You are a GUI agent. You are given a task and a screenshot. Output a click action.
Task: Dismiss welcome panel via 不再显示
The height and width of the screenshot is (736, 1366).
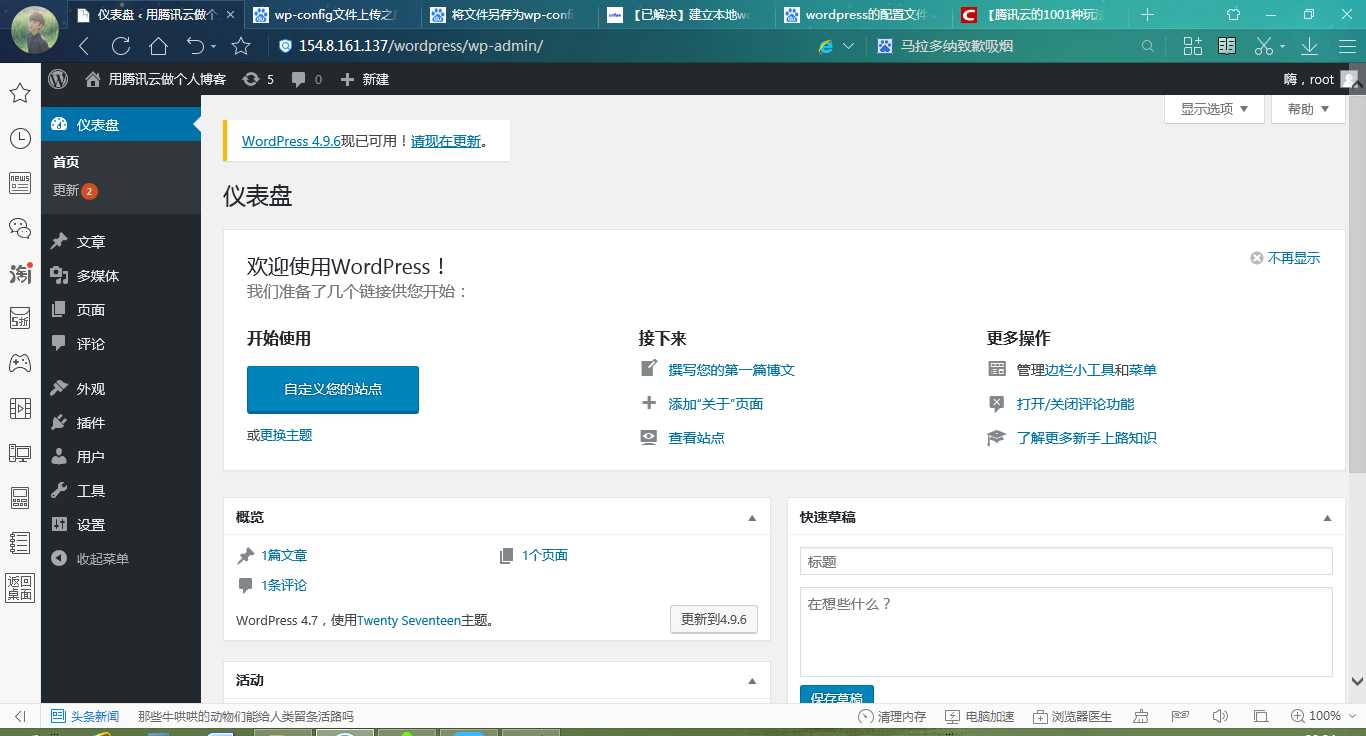[1285, 258]
